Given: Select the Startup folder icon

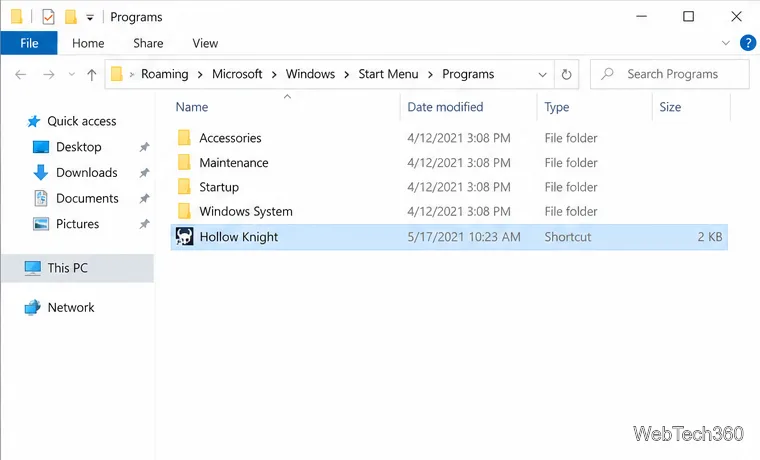Looking at the screenshot, I should tap(184, 187).
